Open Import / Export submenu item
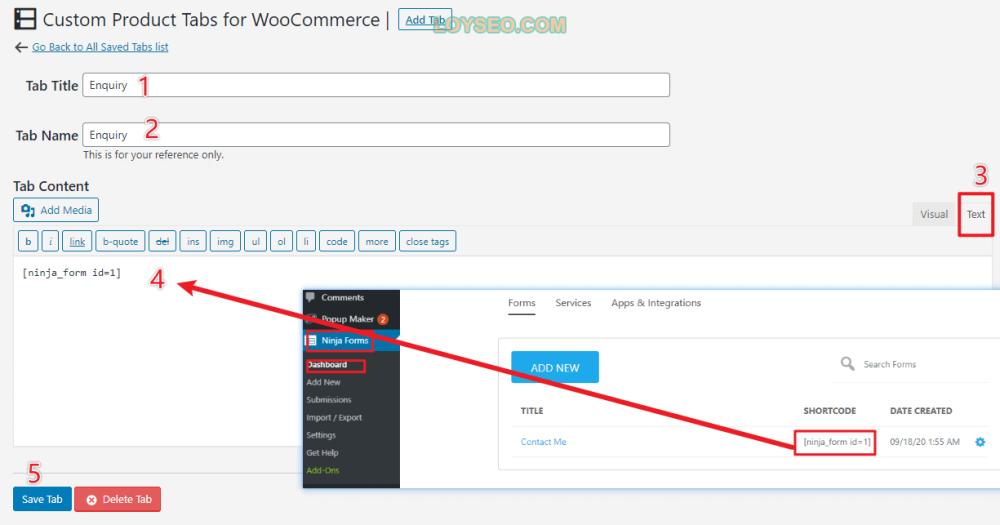 tap(334, 417)
